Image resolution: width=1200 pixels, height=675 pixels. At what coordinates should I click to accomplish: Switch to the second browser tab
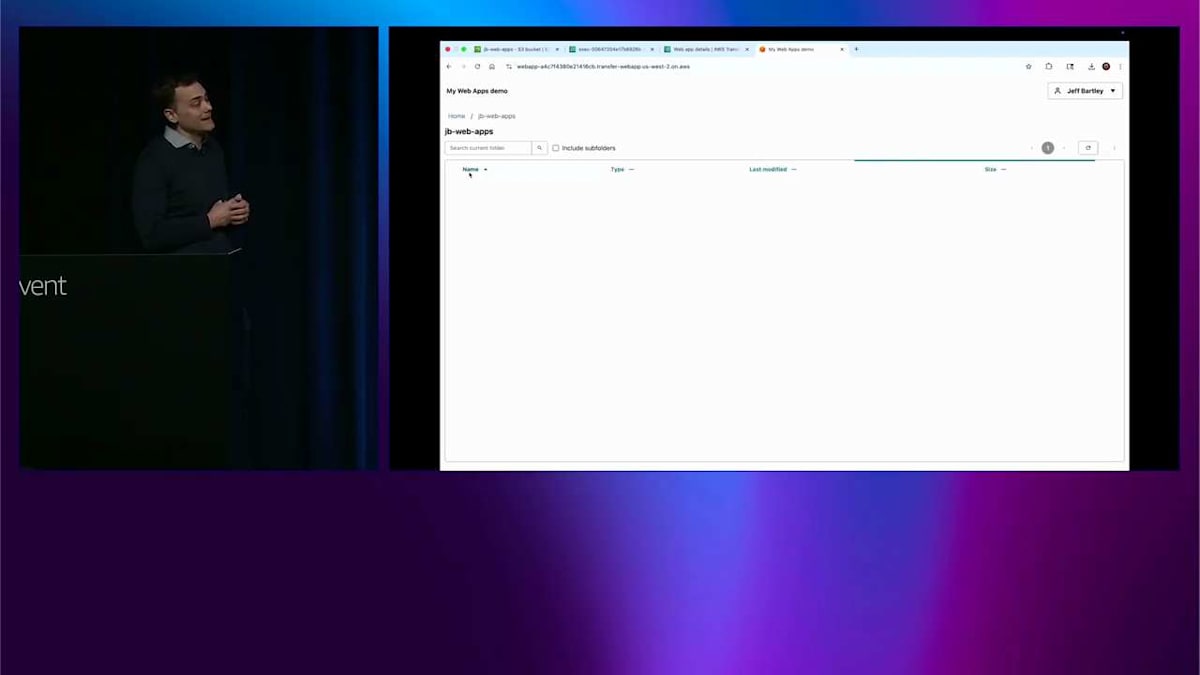click(x=611, y=49)
